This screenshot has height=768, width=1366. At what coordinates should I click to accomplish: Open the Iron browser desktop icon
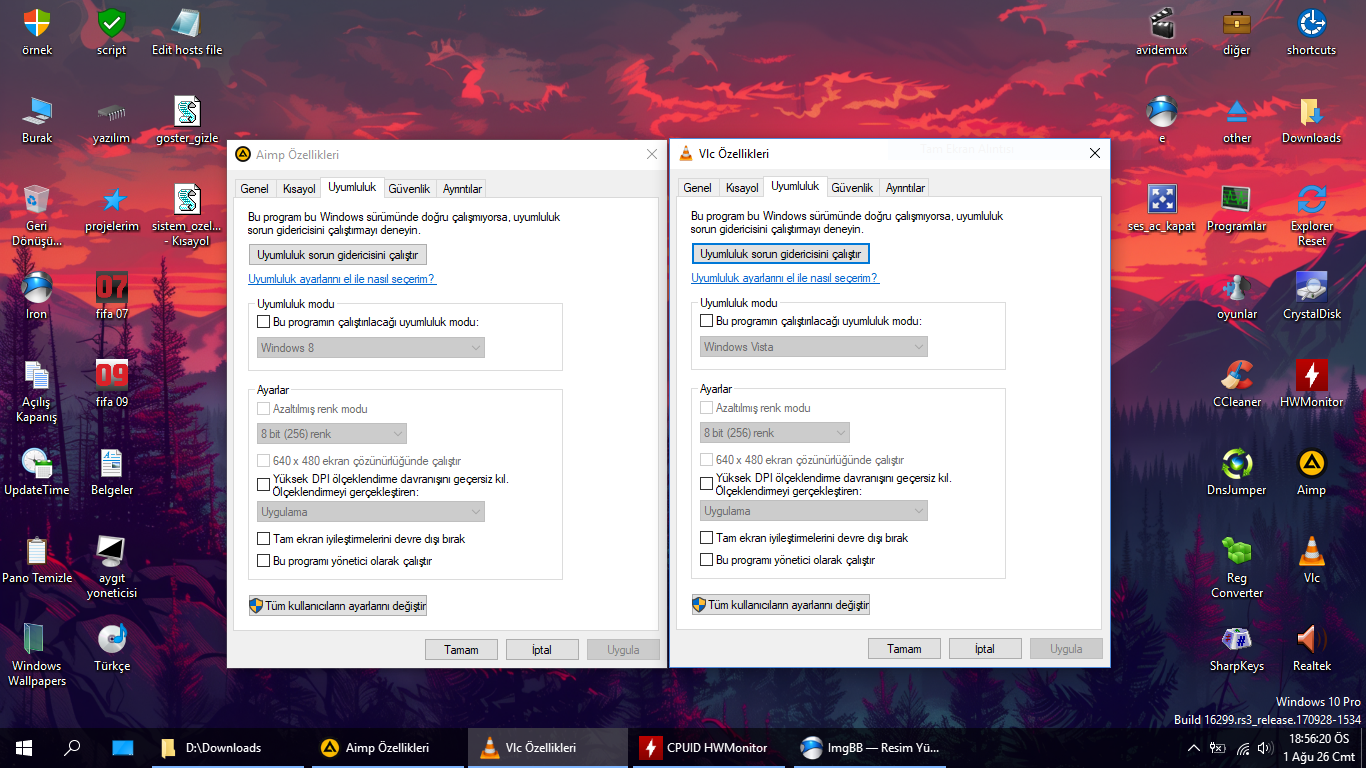(x=37, y=296)
